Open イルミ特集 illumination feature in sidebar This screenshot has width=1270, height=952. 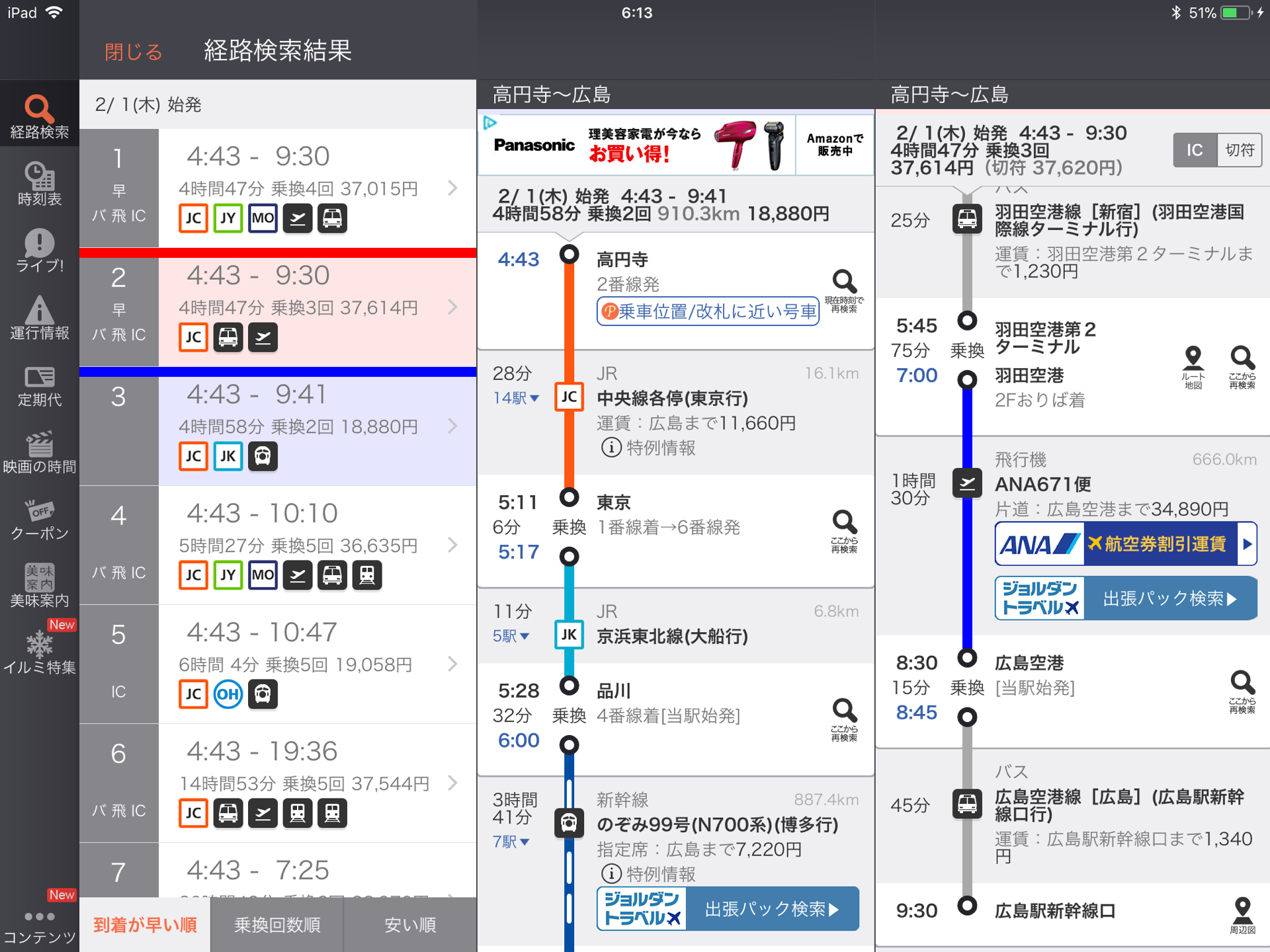pyautogui.click(x=39, y=652)
